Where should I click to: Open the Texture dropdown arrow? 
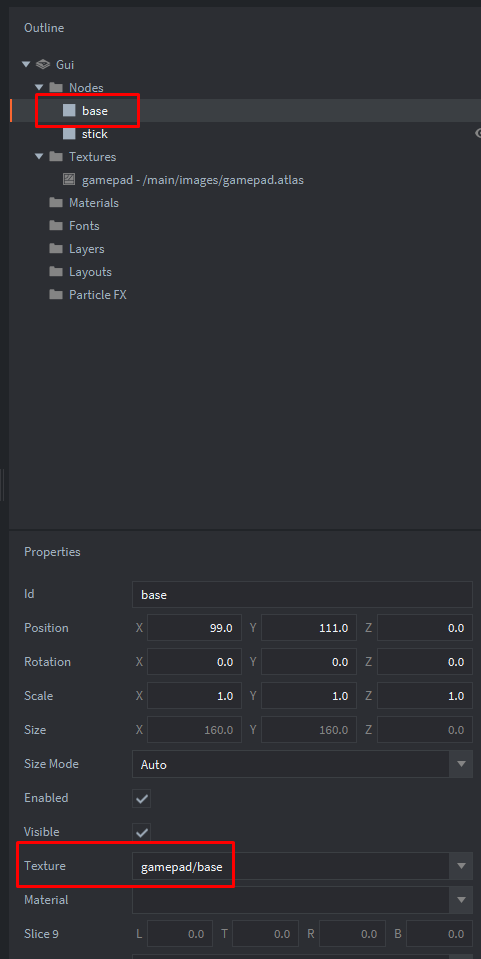point(461,866)
